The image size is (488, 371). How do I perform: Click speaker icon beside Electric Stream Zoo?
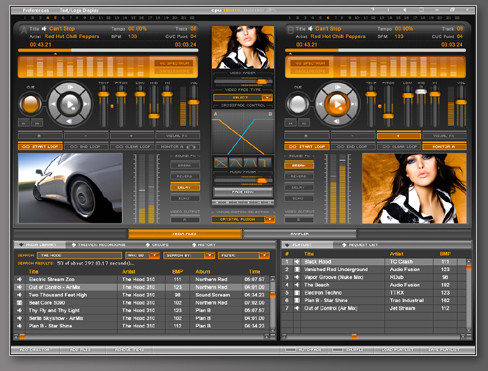coord(20,279)
